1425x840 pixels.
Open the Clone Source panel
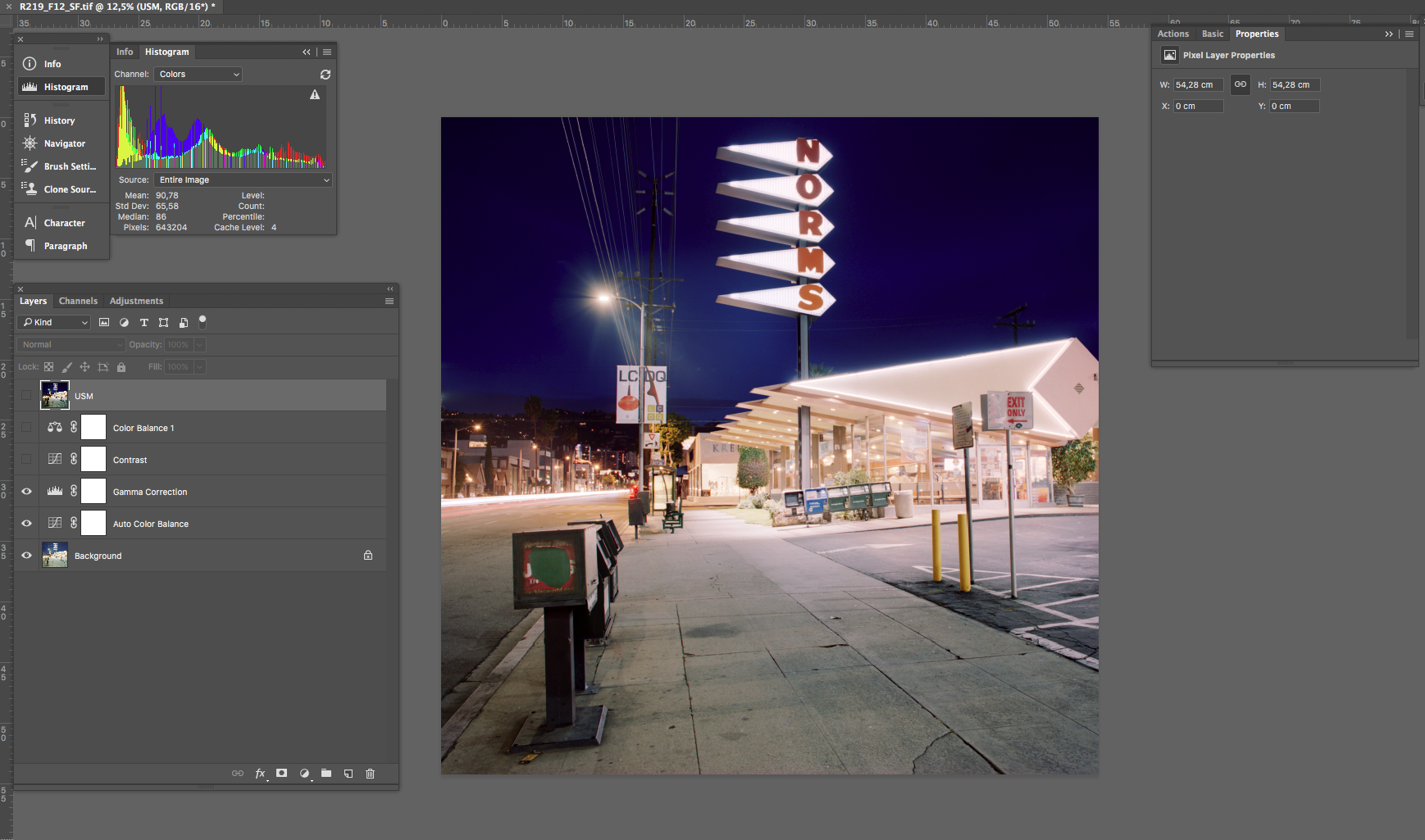[30, 188]
